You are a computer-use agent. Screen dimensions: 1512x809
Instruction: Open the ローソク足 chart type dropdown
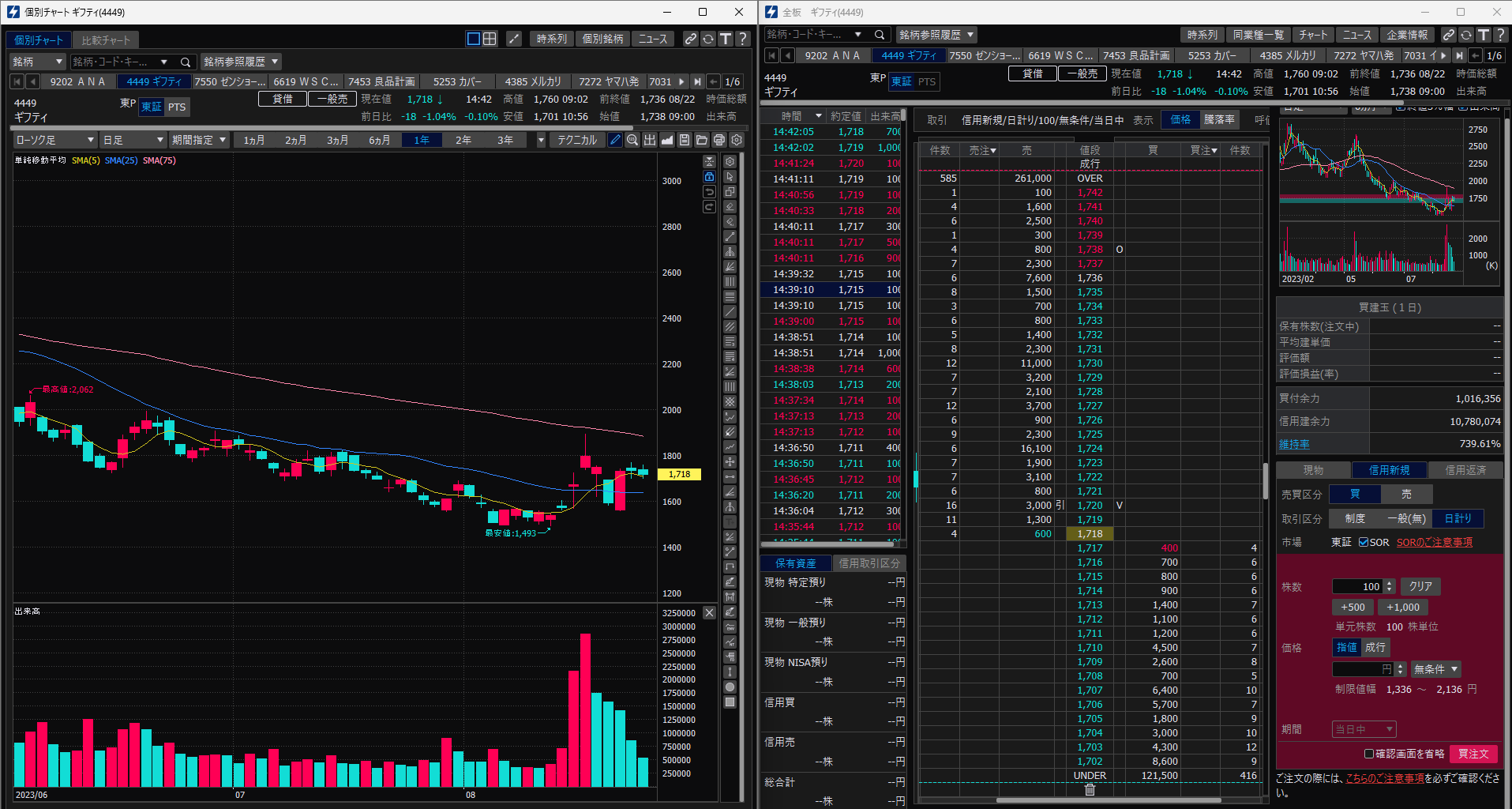tap(54, 140)
